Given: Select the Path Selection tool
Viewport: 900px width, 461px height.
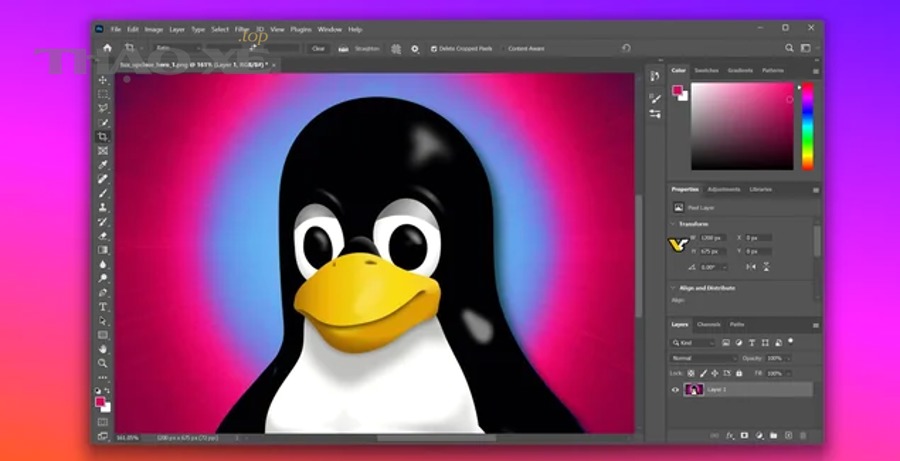Looking at the screenshot, I should point(103,320).
